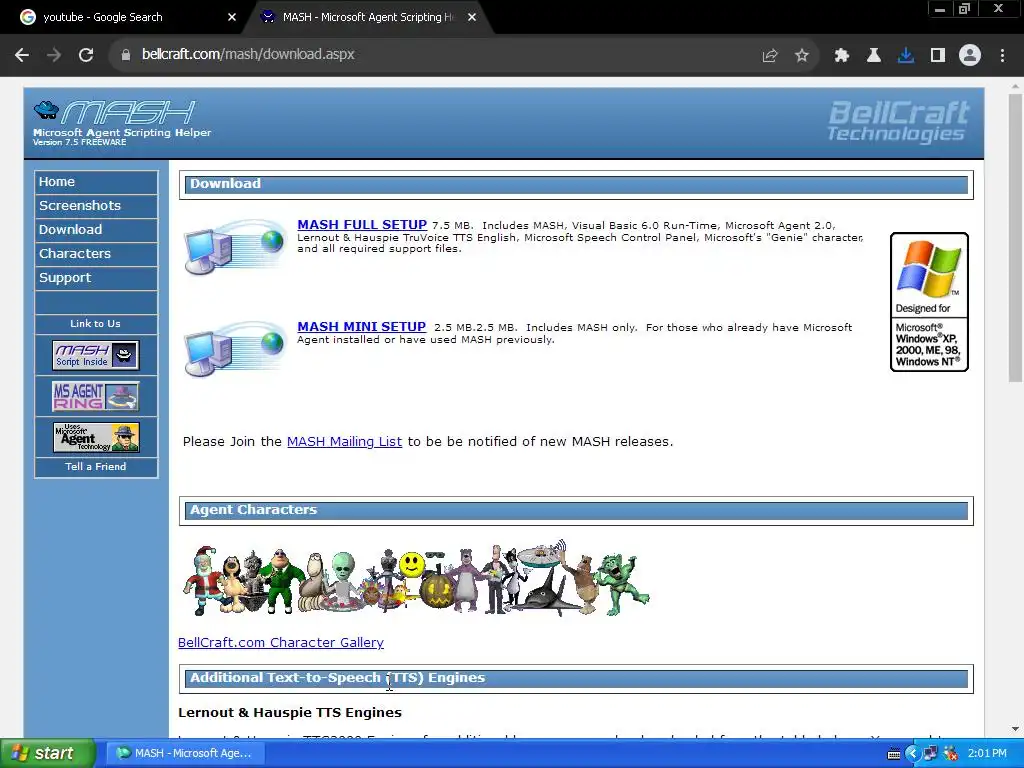The width and height of the screenshot is (1024, 768).
Task: Open the share page icon in address bar
Action: pos(770,56)
